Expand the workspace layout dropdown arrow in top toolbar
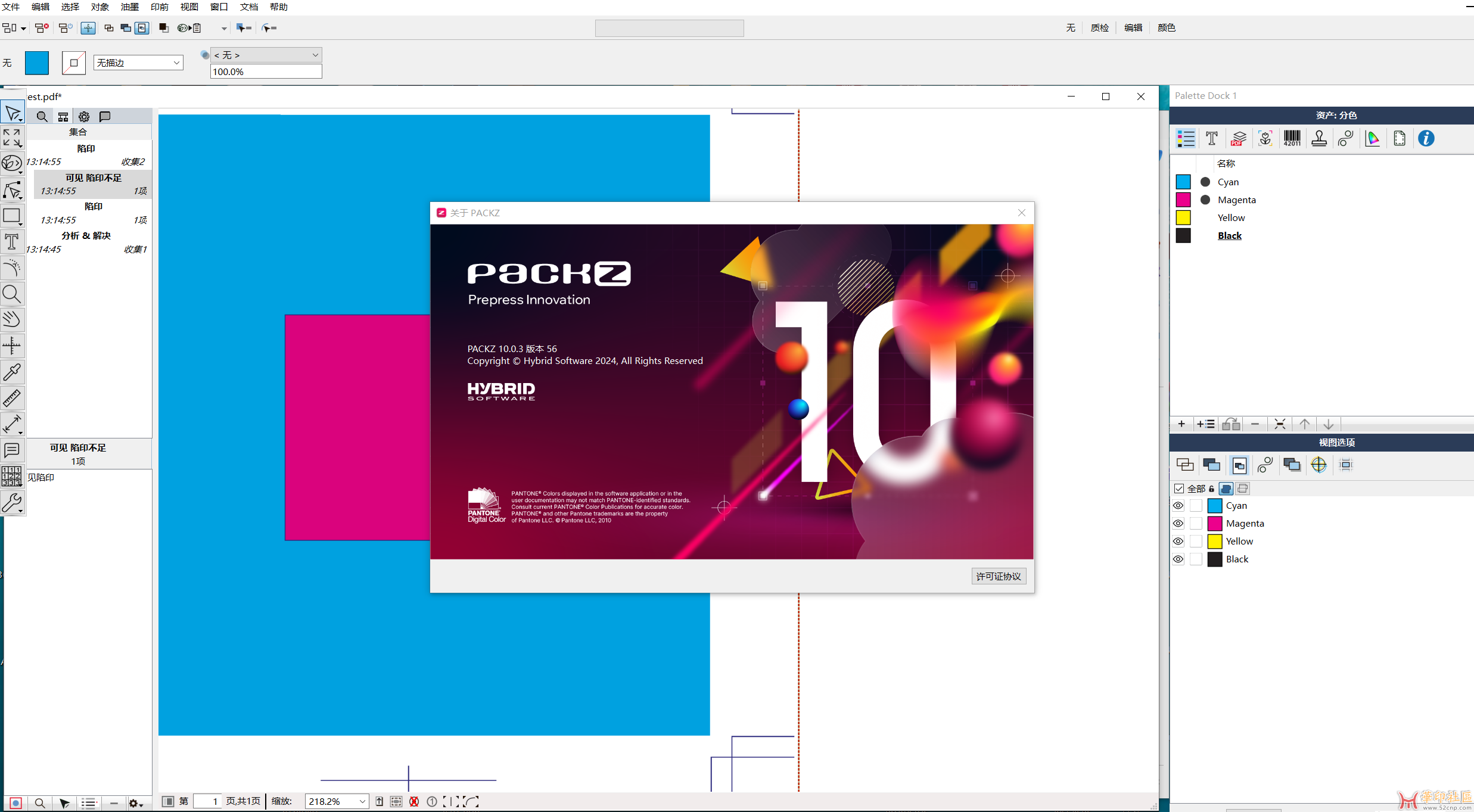The image size is (1474, 812). [x=23, y=28]
